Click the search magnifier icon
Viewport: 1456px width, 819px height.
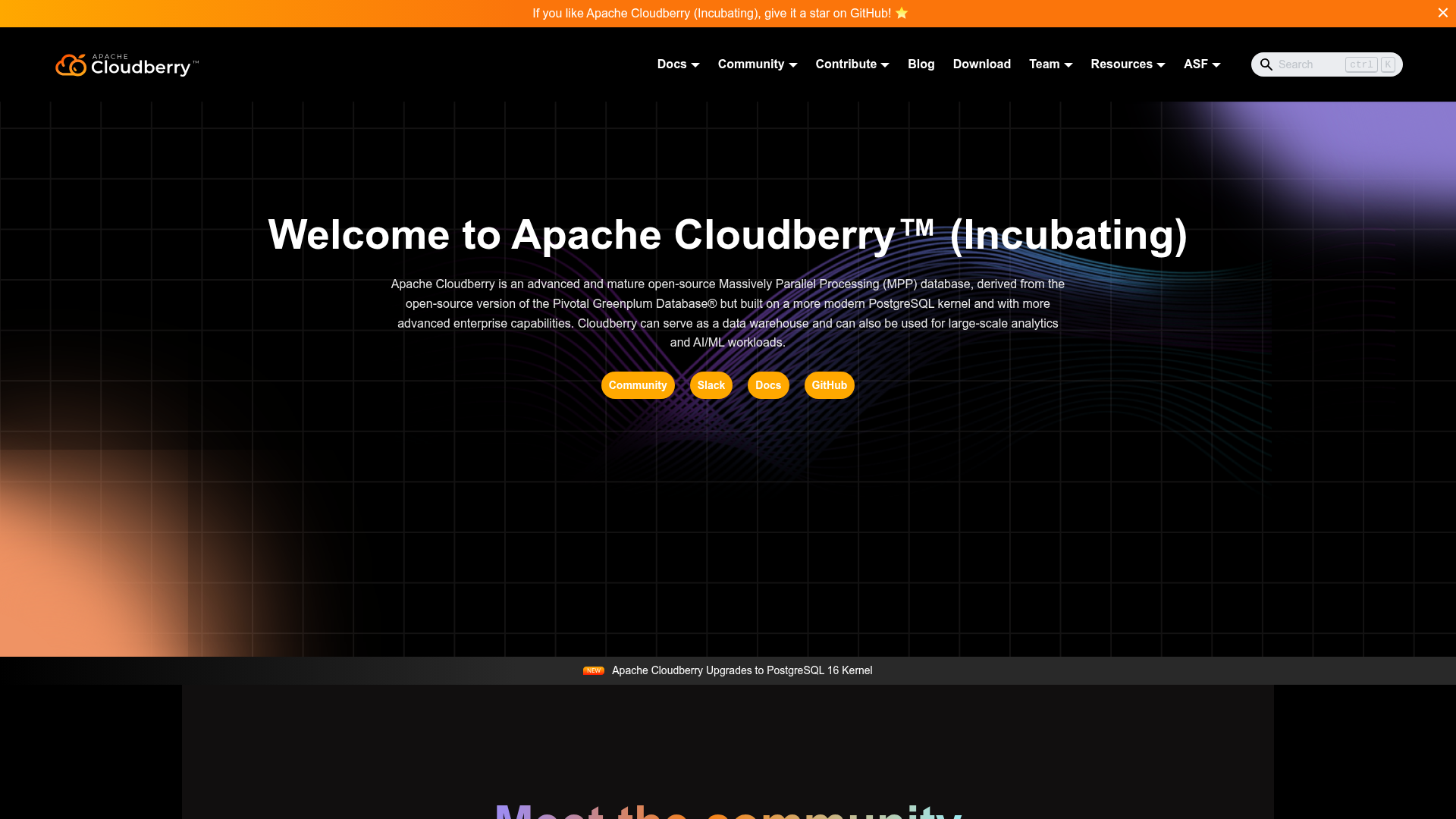(x=1266, y=64)
